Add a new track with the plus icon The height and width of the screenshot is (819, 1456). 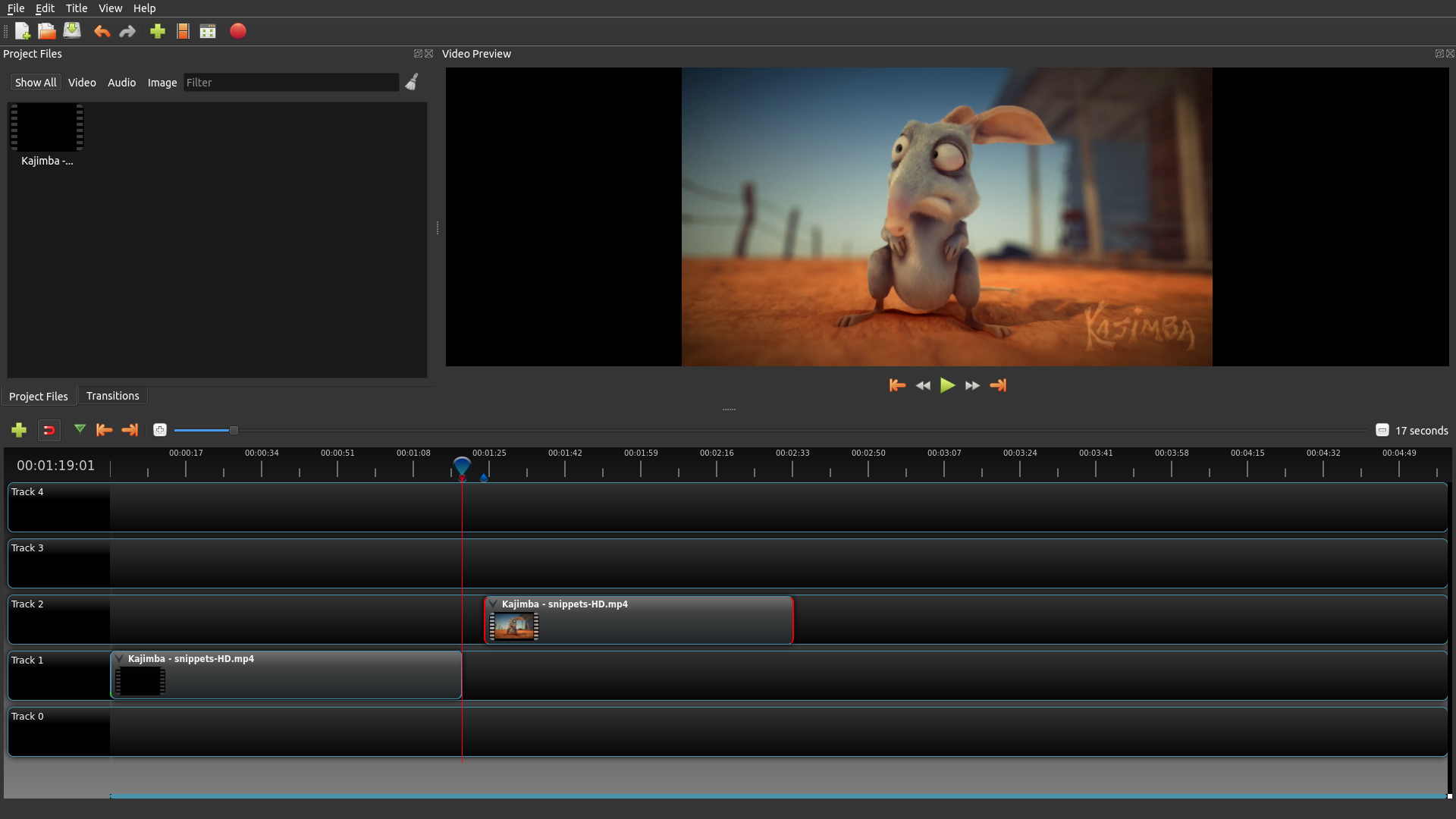19,430
